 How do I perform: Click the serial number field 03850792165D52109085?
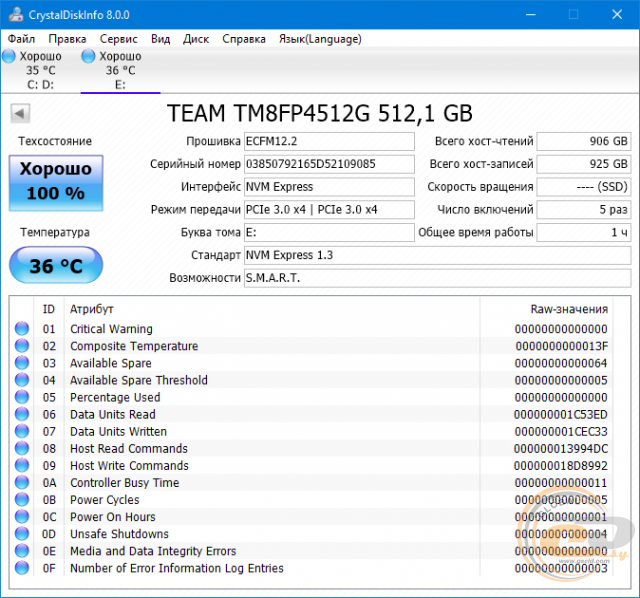329,164
